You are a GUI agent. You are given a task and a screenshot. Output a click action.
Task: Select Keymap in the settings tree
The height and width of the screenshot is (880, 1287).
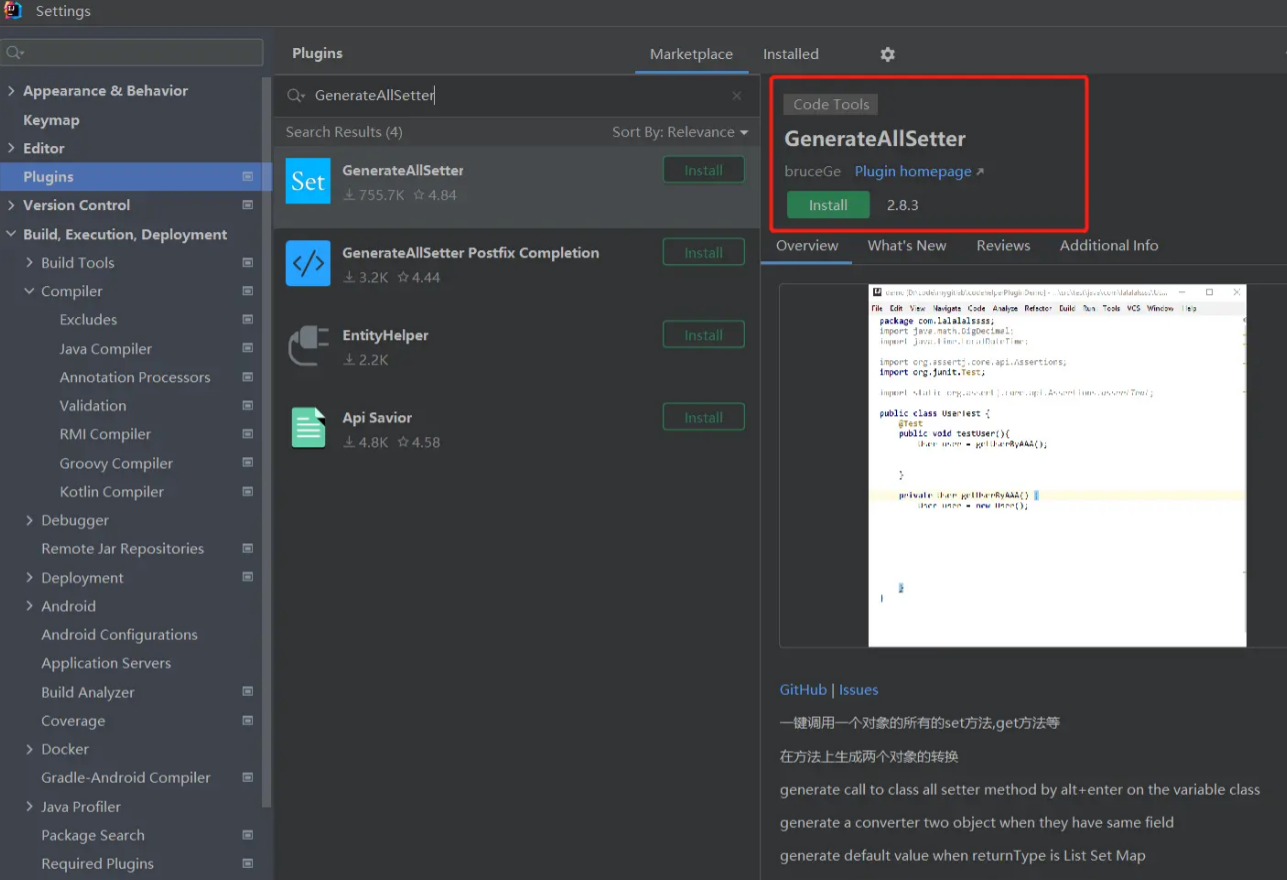51,120
